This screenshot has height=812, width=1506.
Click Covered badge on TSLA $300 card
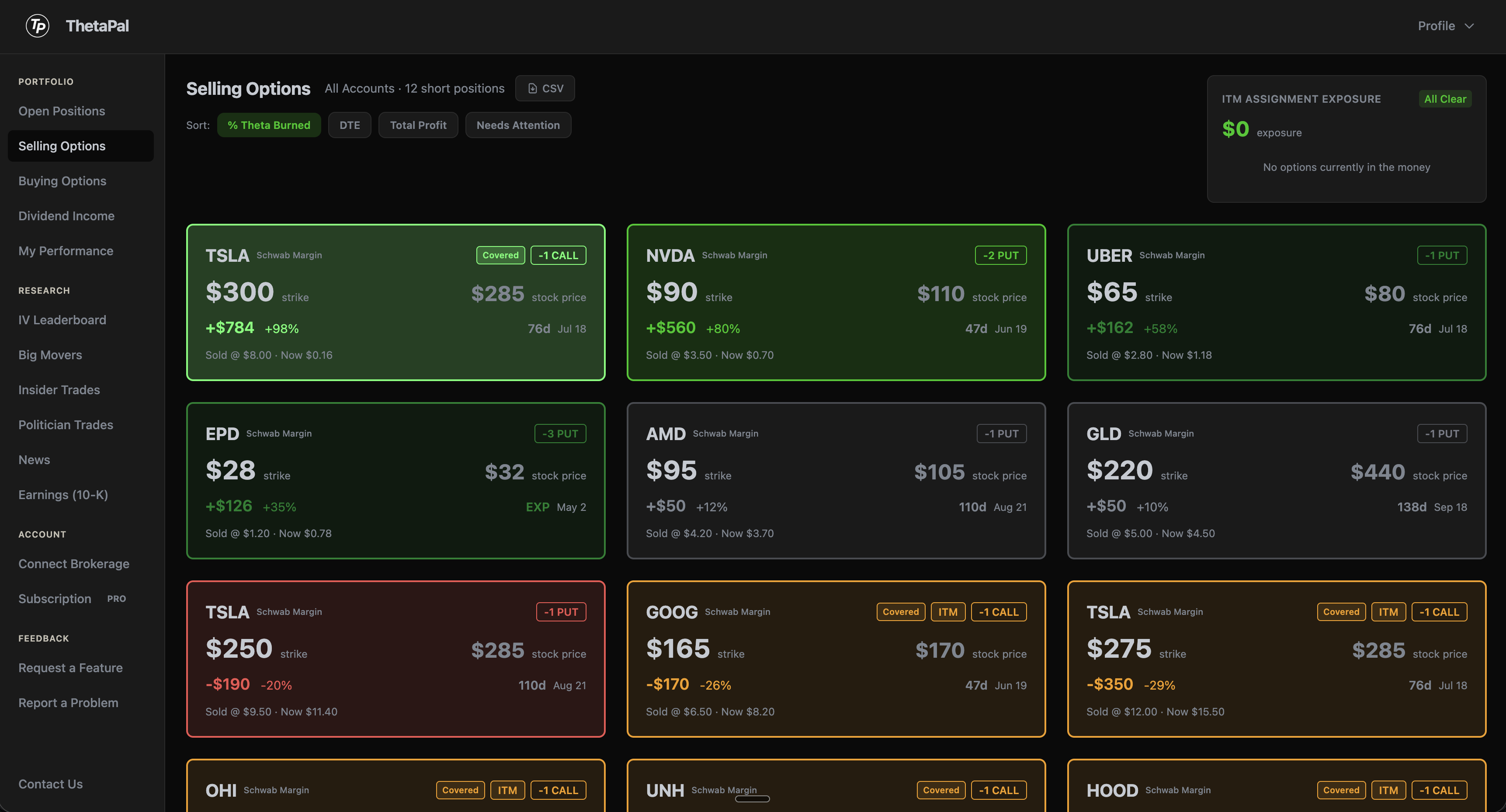(500, 256)
